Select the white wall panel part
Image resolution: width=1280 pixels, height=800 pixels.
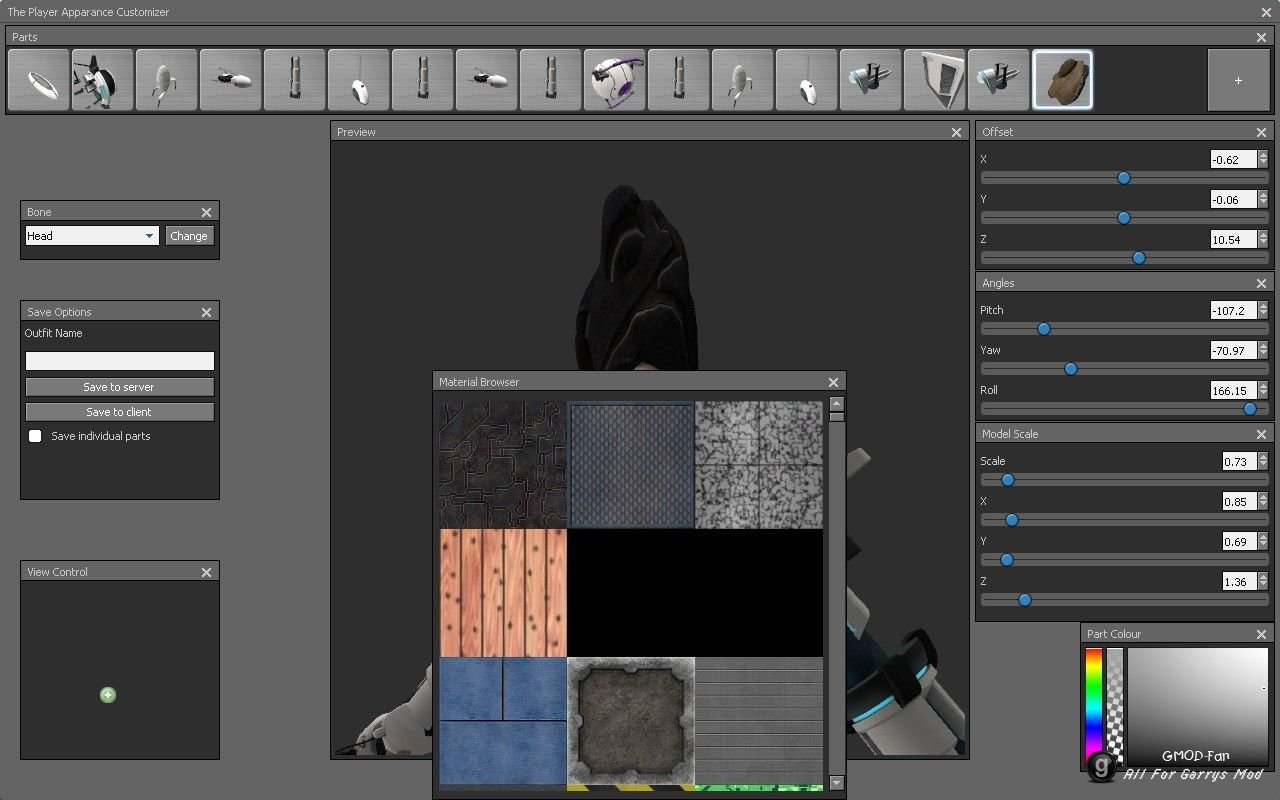click(935, 80)
